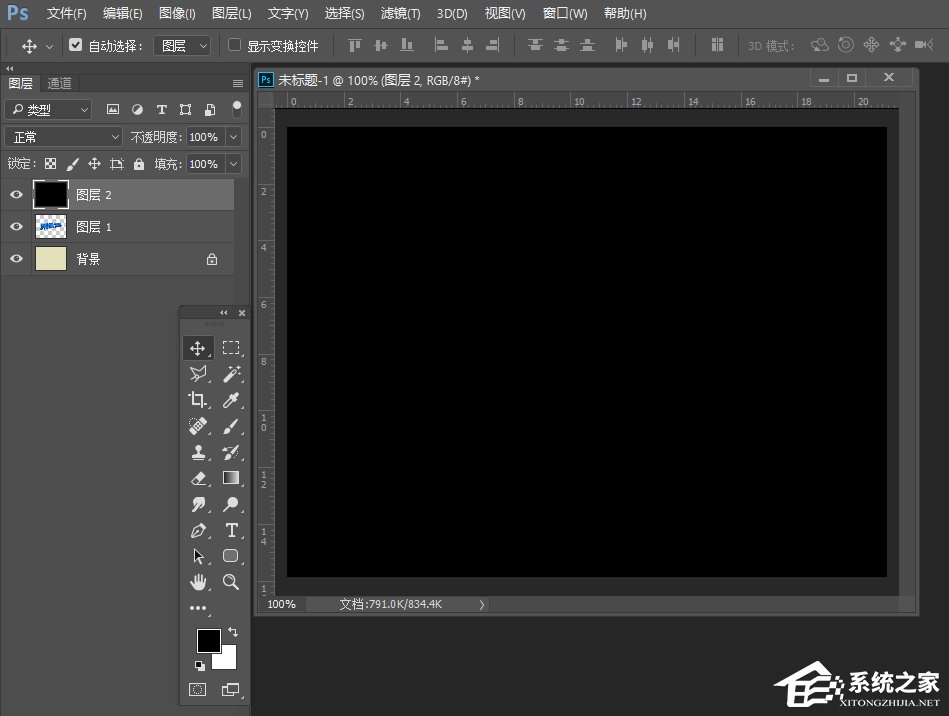Click the foreground black color swatch
Viewport: 949px width, 716px height.
[x=208, y=640]
